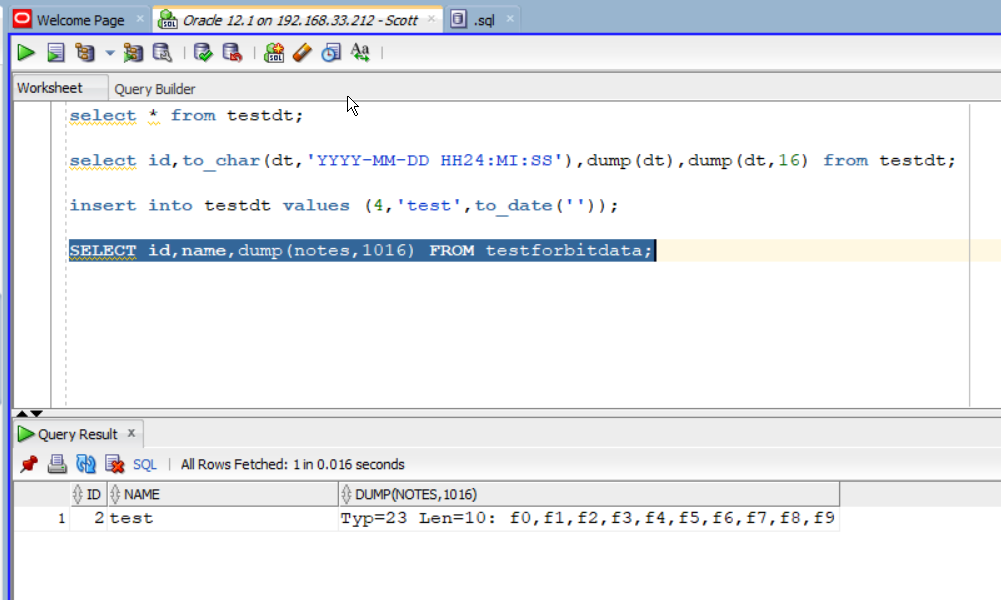Click the change case 'Aa' toolbar icon
The image size is (1001, 600).
[360, 53]
